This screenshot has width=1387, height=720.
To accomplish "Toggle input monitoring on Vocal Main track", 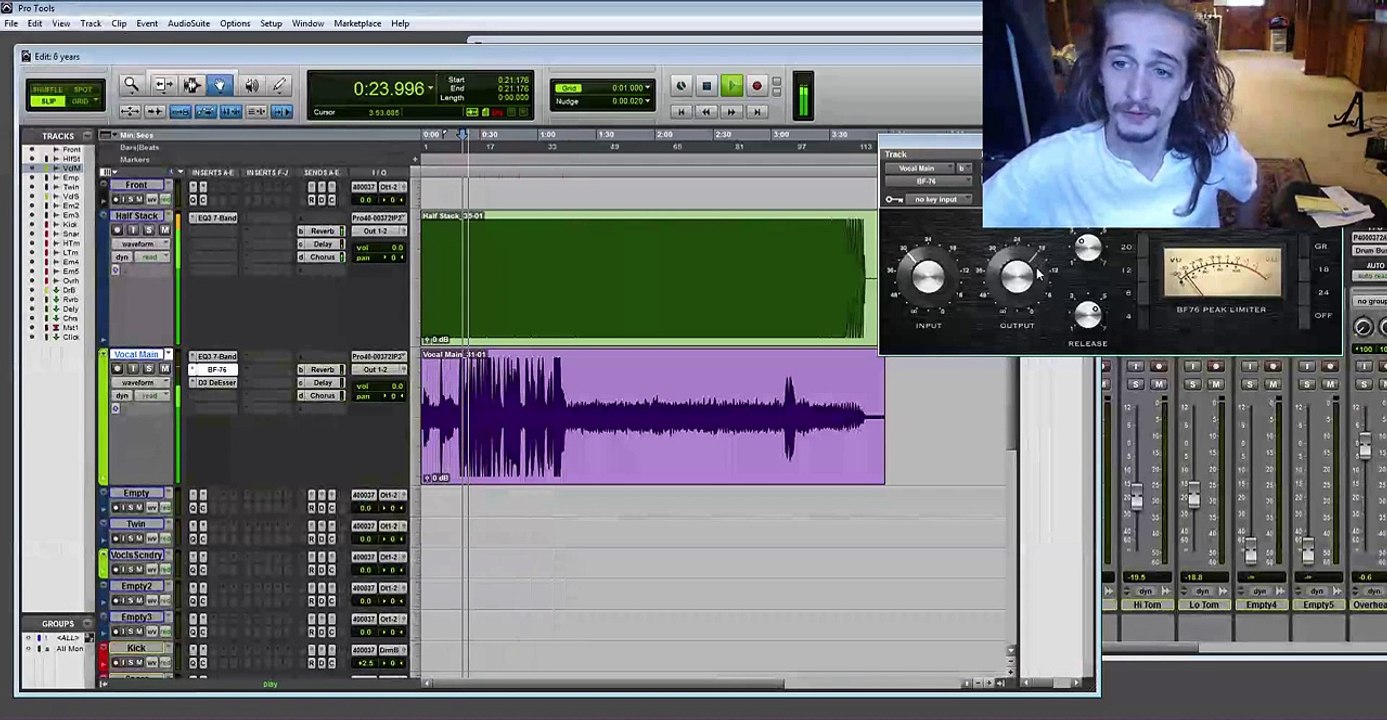I will tap(133, 369).
